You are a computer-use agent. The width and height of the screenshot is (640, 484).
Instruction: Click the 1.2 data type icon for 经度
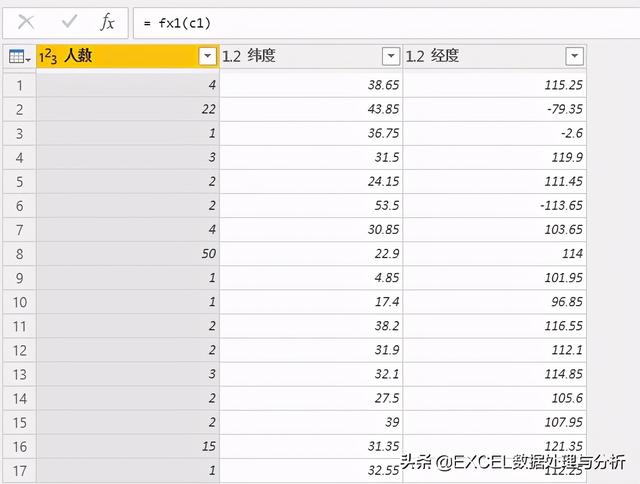tap(417, 57)
